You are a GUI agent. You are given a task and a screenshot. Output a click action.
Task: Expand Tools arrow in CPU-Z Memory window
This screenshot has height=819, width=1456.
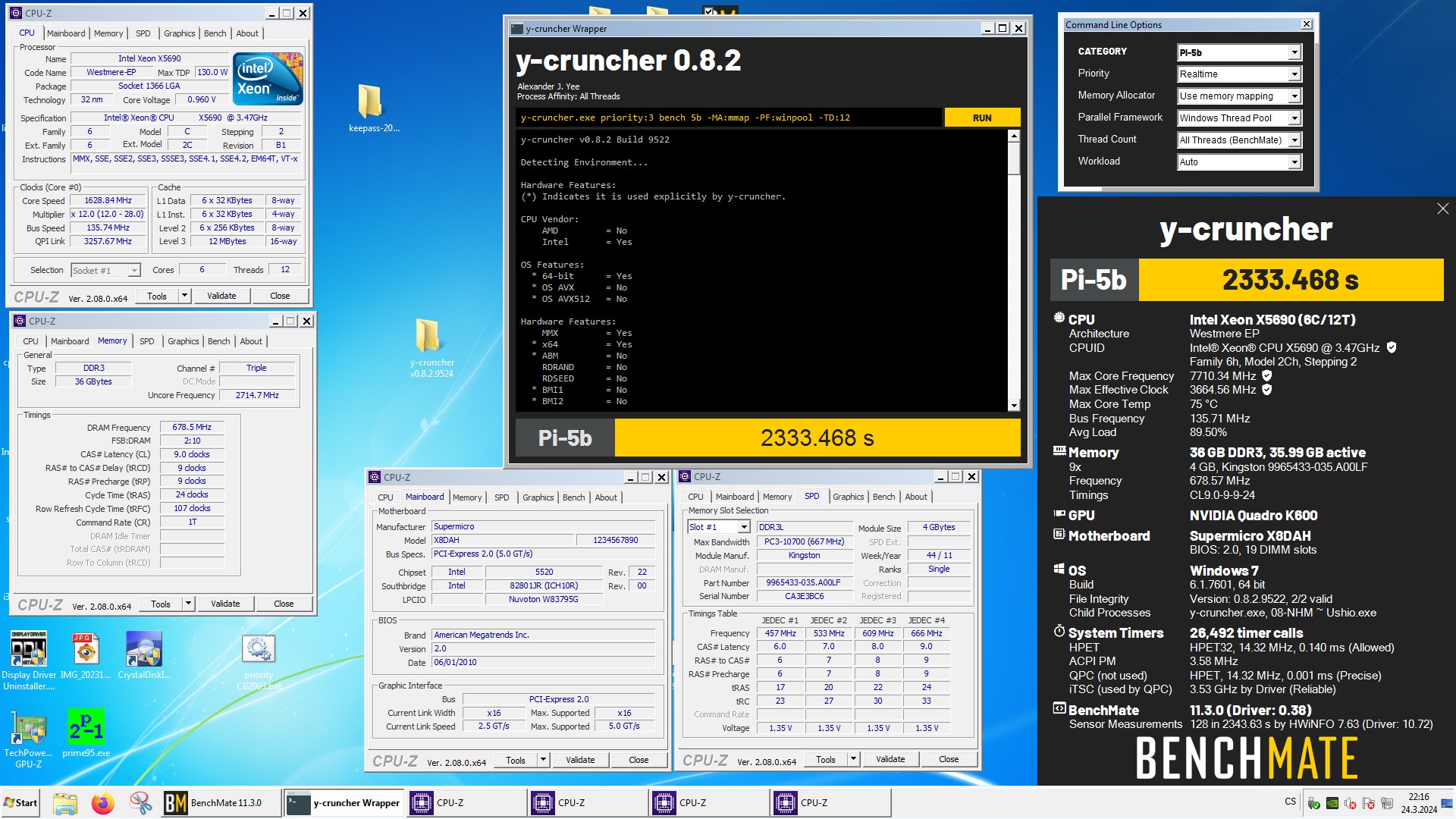[188, 604]
